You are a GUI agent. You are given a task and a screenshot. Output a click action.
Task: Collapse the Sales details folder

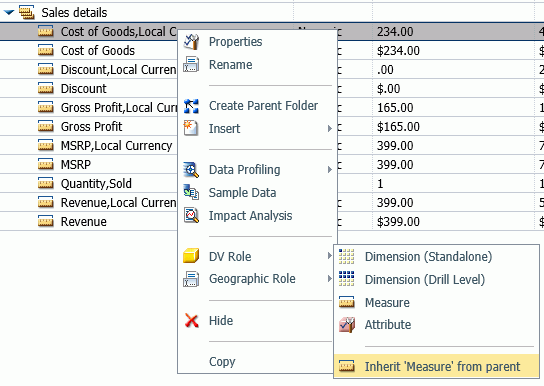pos(9,13)
